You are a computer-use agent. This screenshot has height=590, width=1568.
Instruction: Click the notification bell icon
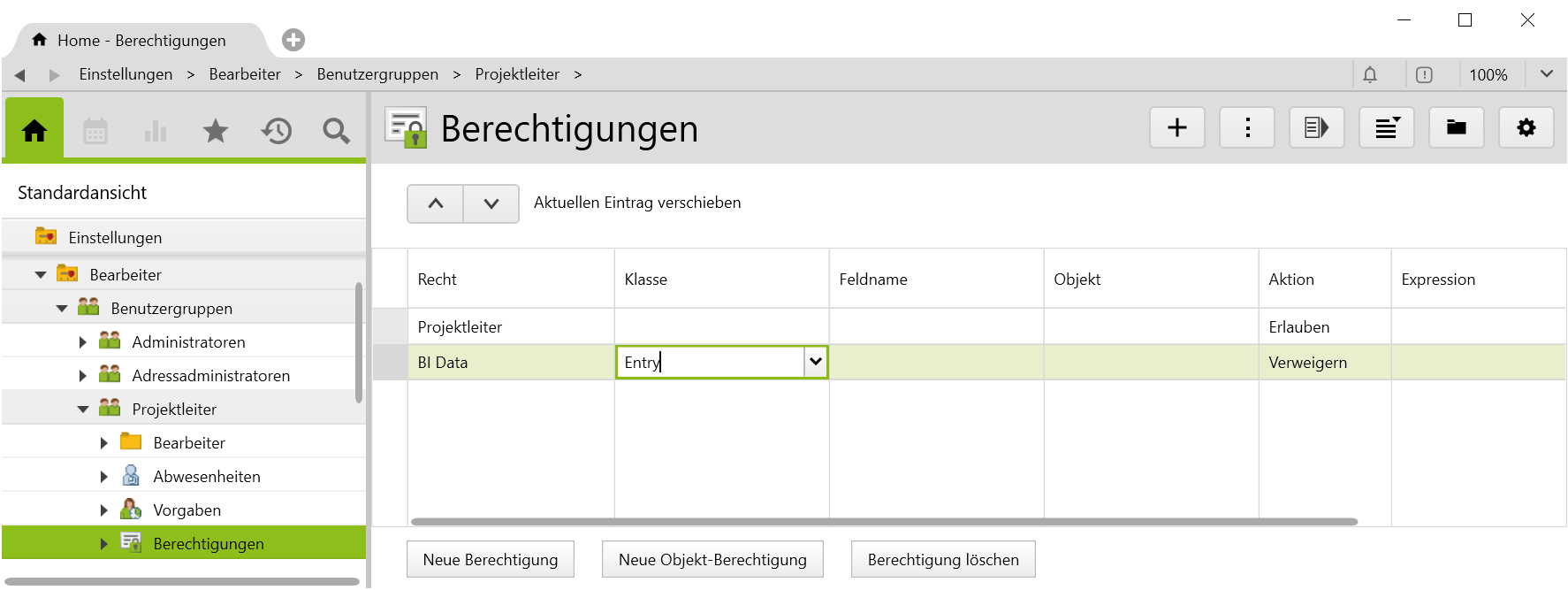(x=1370, y=75)
